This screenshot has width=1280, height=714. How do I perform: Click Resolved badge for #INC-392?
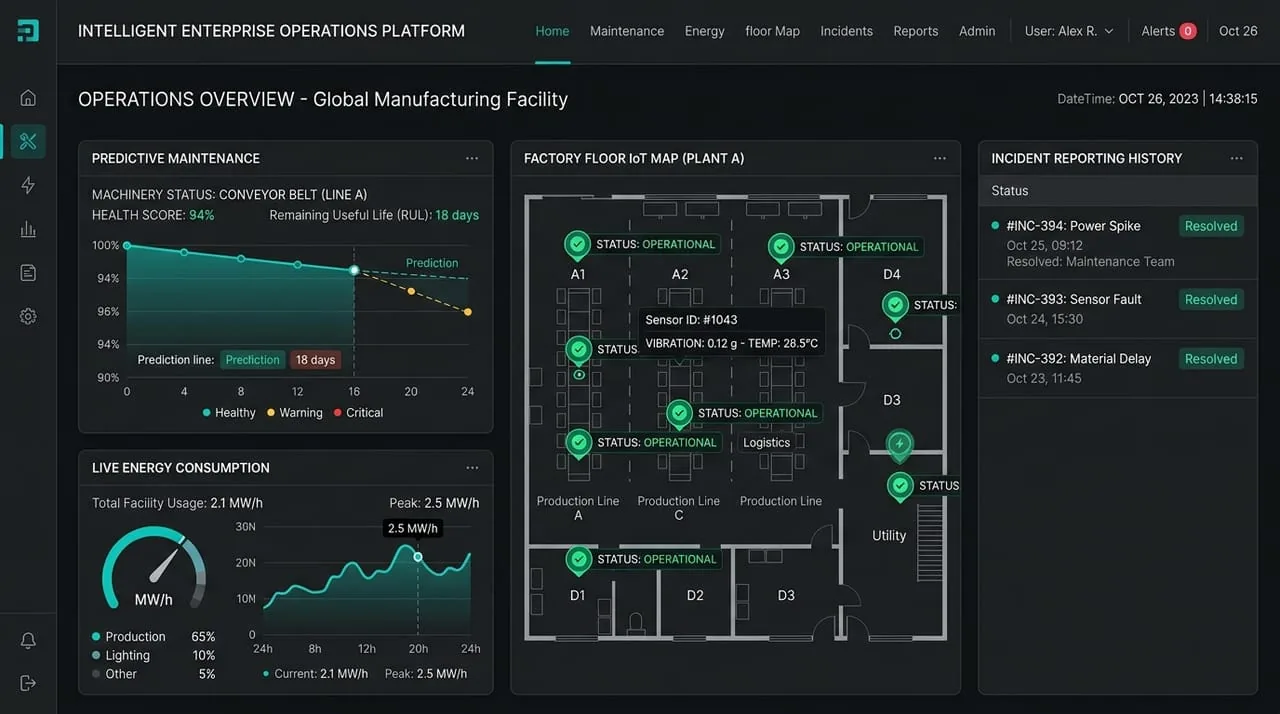coord(1211,359)
